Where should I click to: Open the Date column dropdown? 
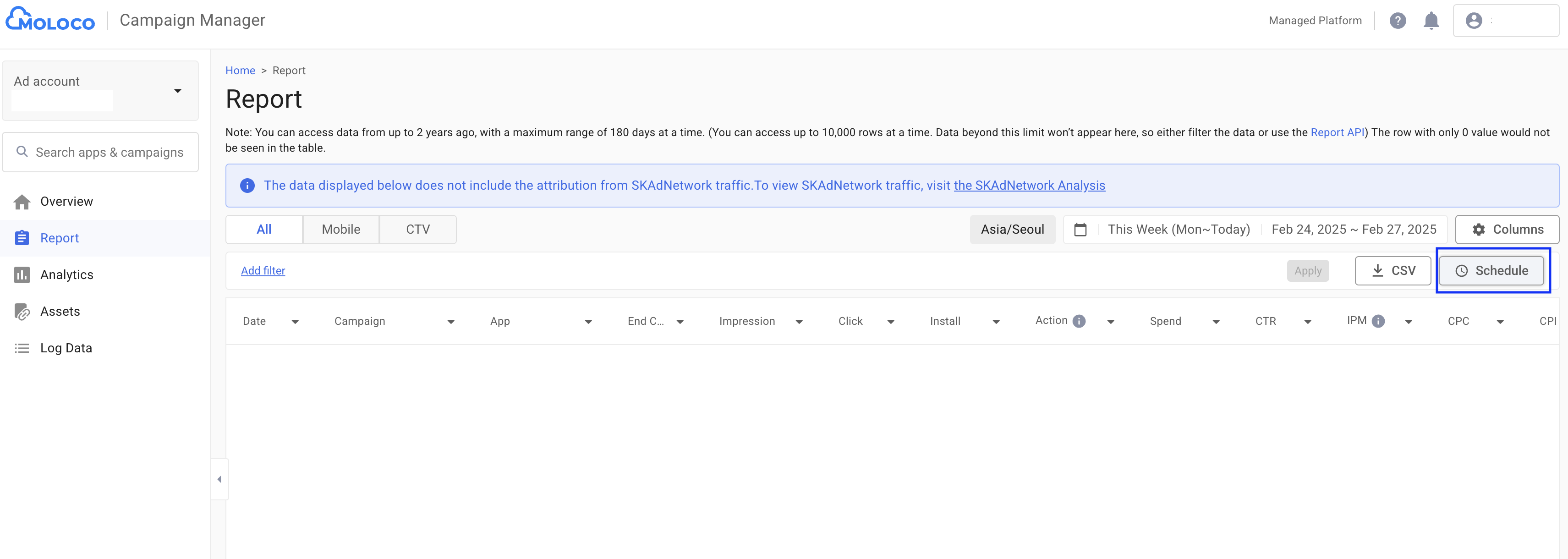click(296, 321)
